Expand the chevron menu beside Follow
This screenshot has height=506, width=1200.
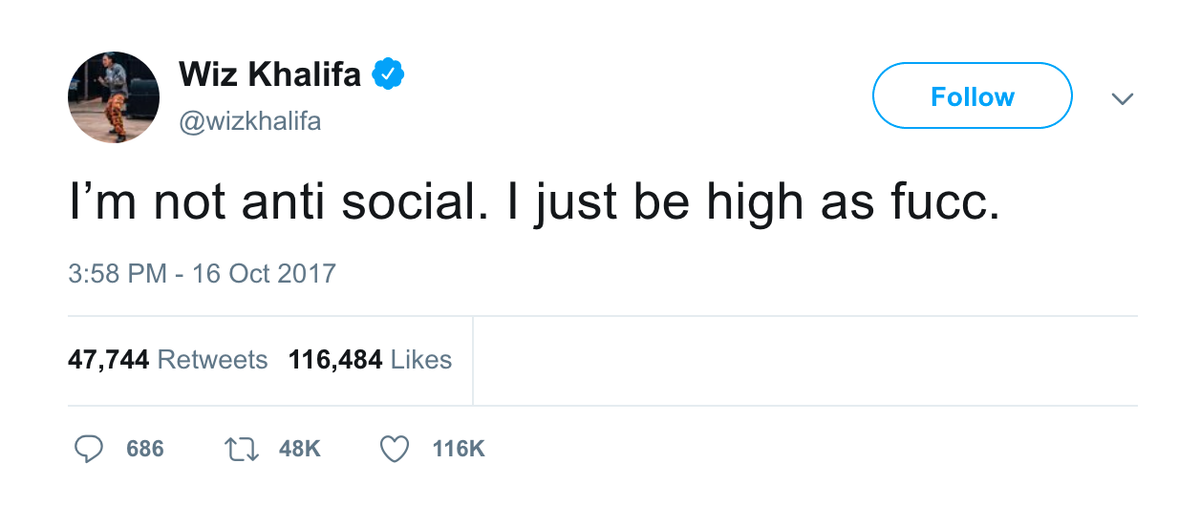pos(1123,98)
